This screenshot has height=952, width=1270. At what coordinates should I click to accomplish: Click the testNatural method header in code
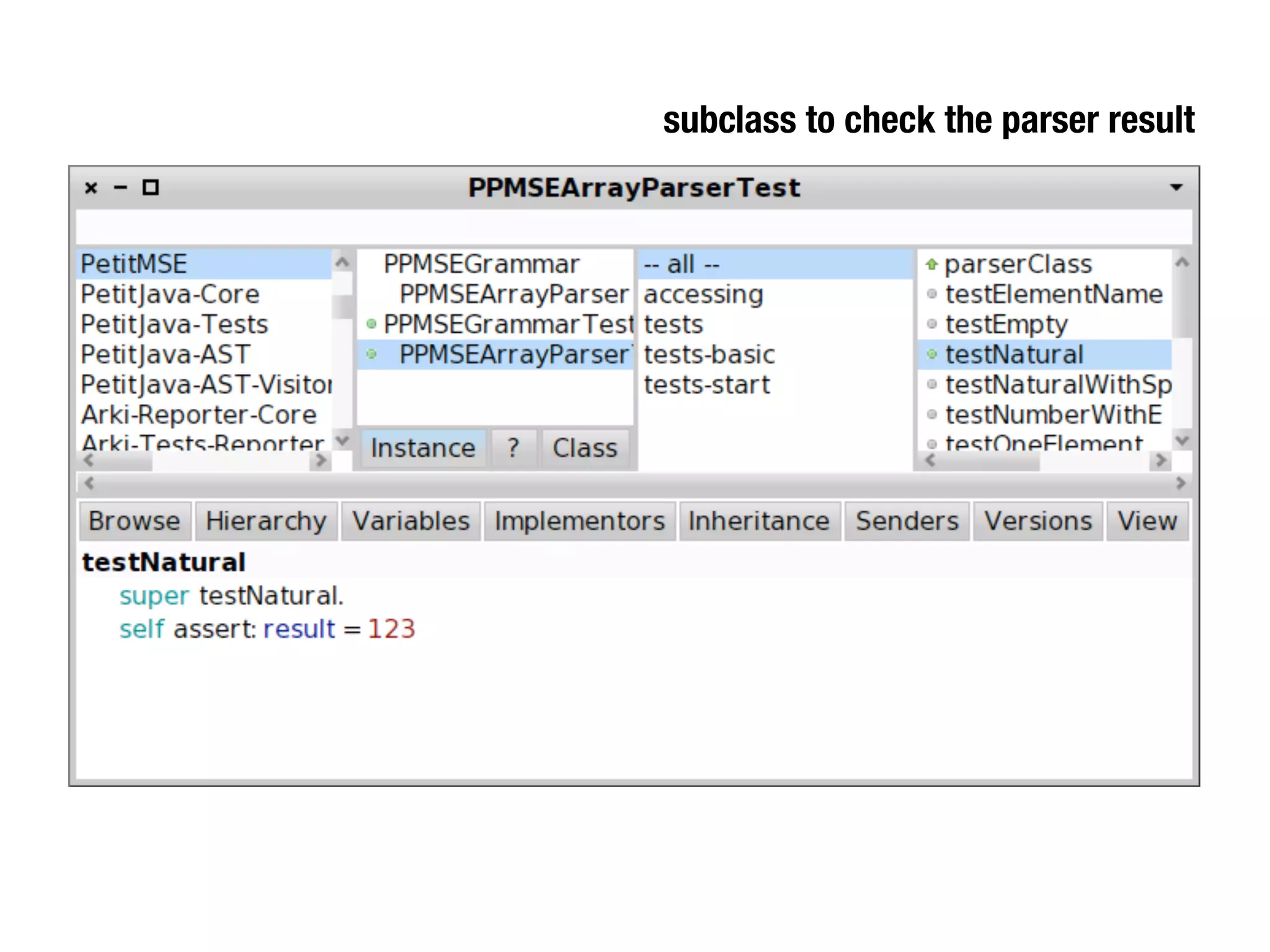point(164,562)
